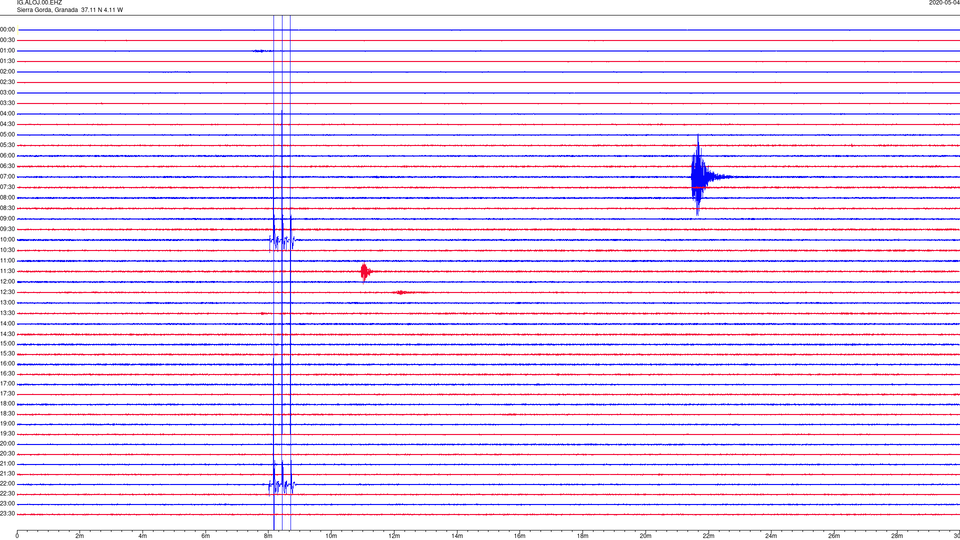Select the 06:30 trace time label
The width and height of the screenshot is (960, 540).
pyautogui.click(x=7, y=166)
